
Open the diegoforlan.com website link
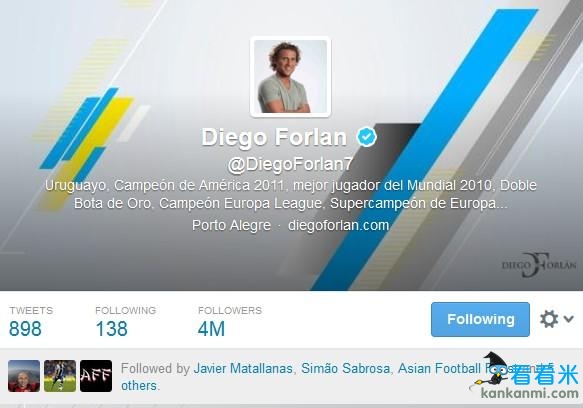pyautogui.click(x=338, y=225)
